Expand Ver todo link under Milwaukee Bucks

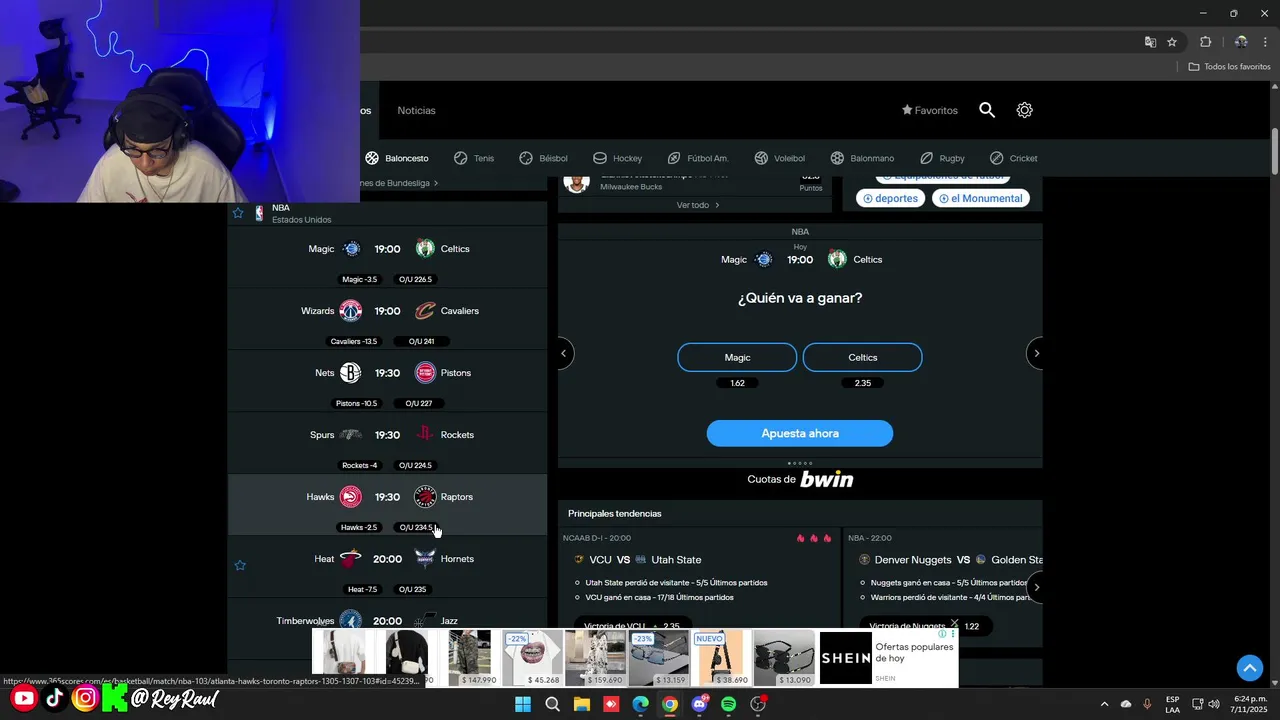698,205
